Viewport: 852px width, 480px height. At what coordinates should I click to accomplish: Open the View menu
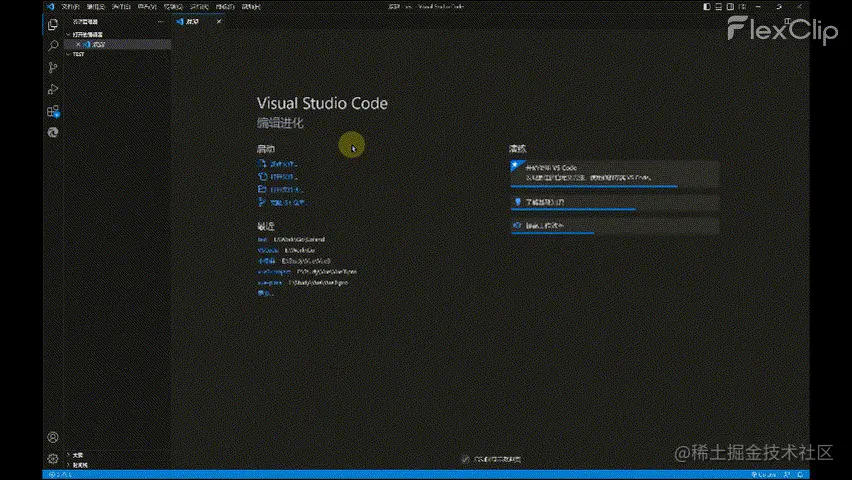(x=147, y=7)
